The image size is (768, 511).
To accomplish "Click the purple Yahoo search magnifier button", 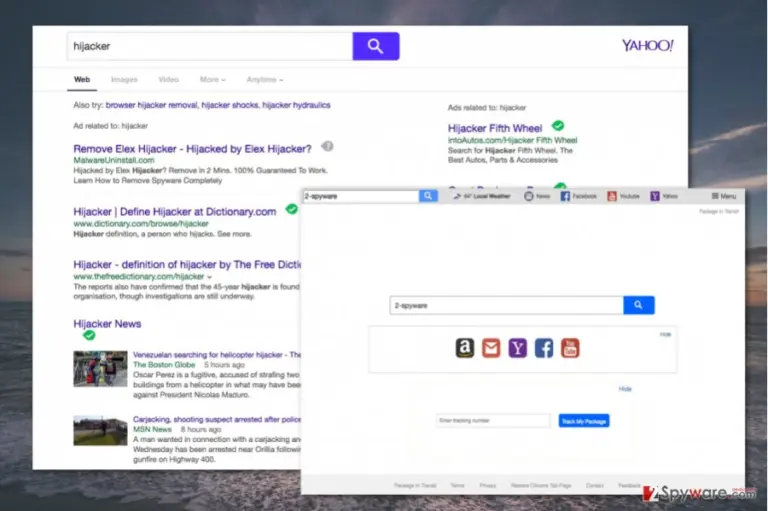I will 376,46.
